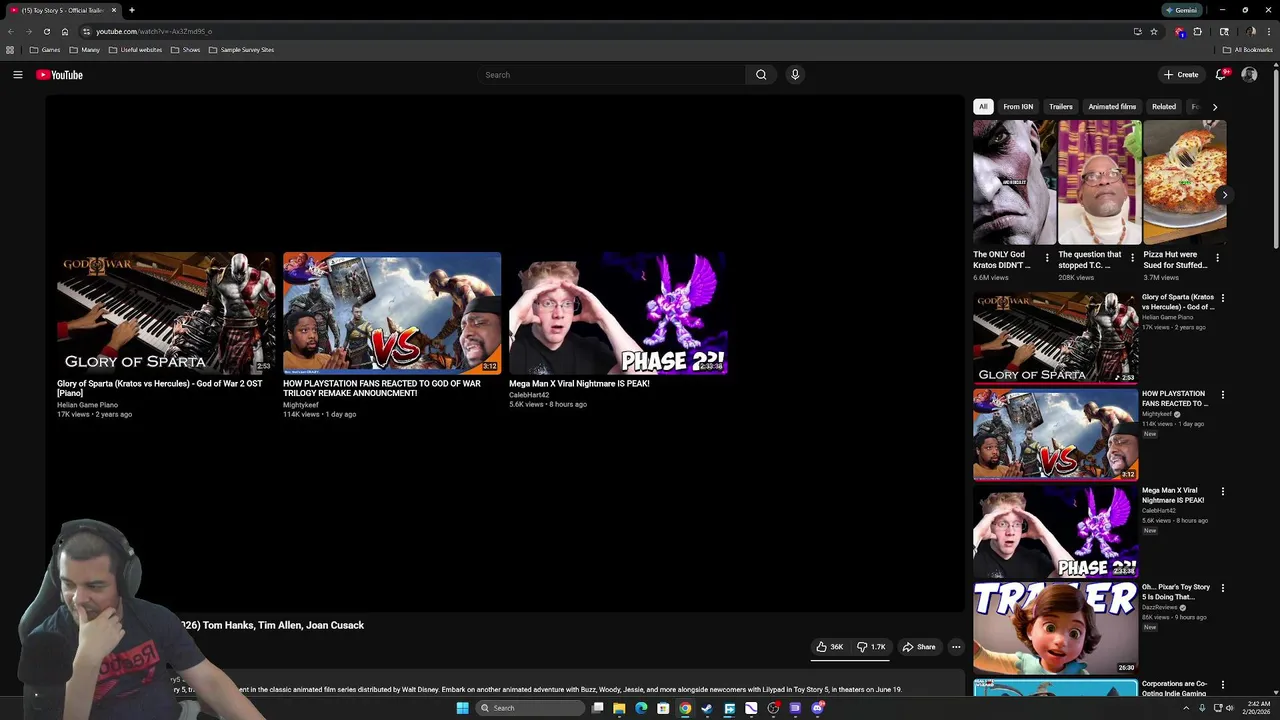Open YouTube notifications bell
Image resolution: width=1280 pixels, height=720 pixels.
(x=1221, y=75)
